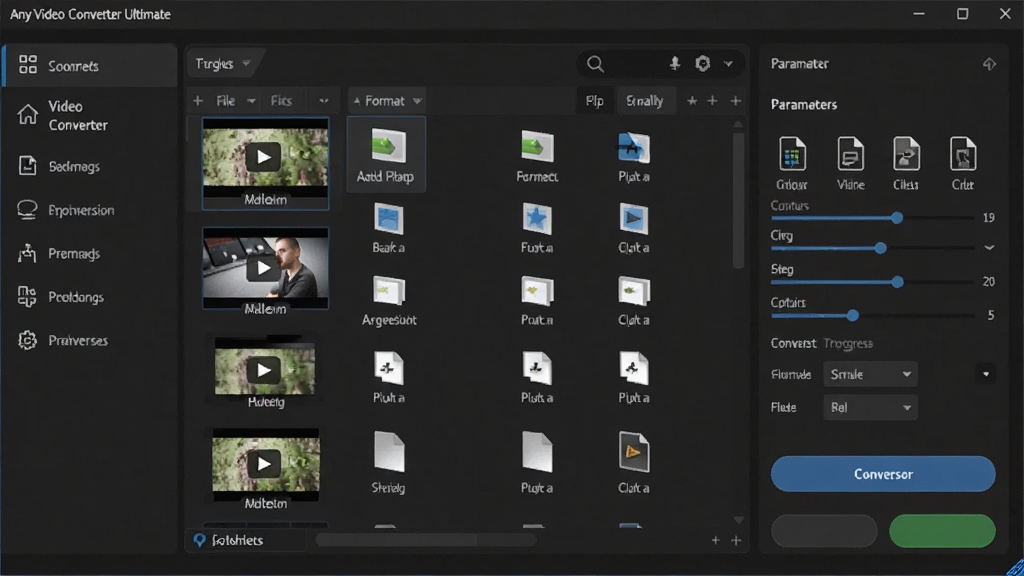Image resolution: width=1024 pixels, height=576 pixels.
Task: Select the Fuat a star icon
Action: (x=537, y=227)
